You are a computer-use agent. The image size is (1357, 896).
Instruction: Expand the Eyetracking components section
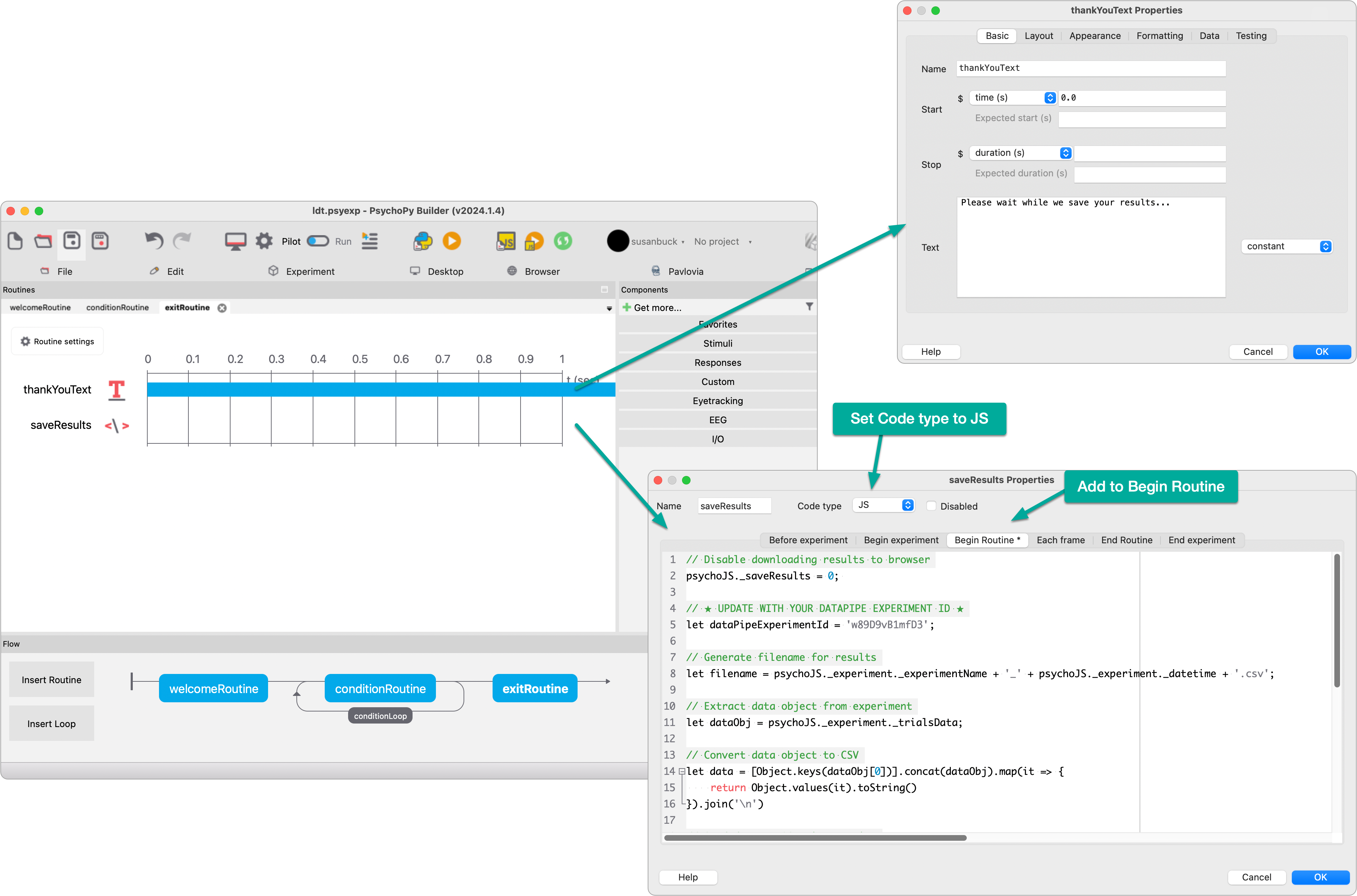(x=718, y=401)
